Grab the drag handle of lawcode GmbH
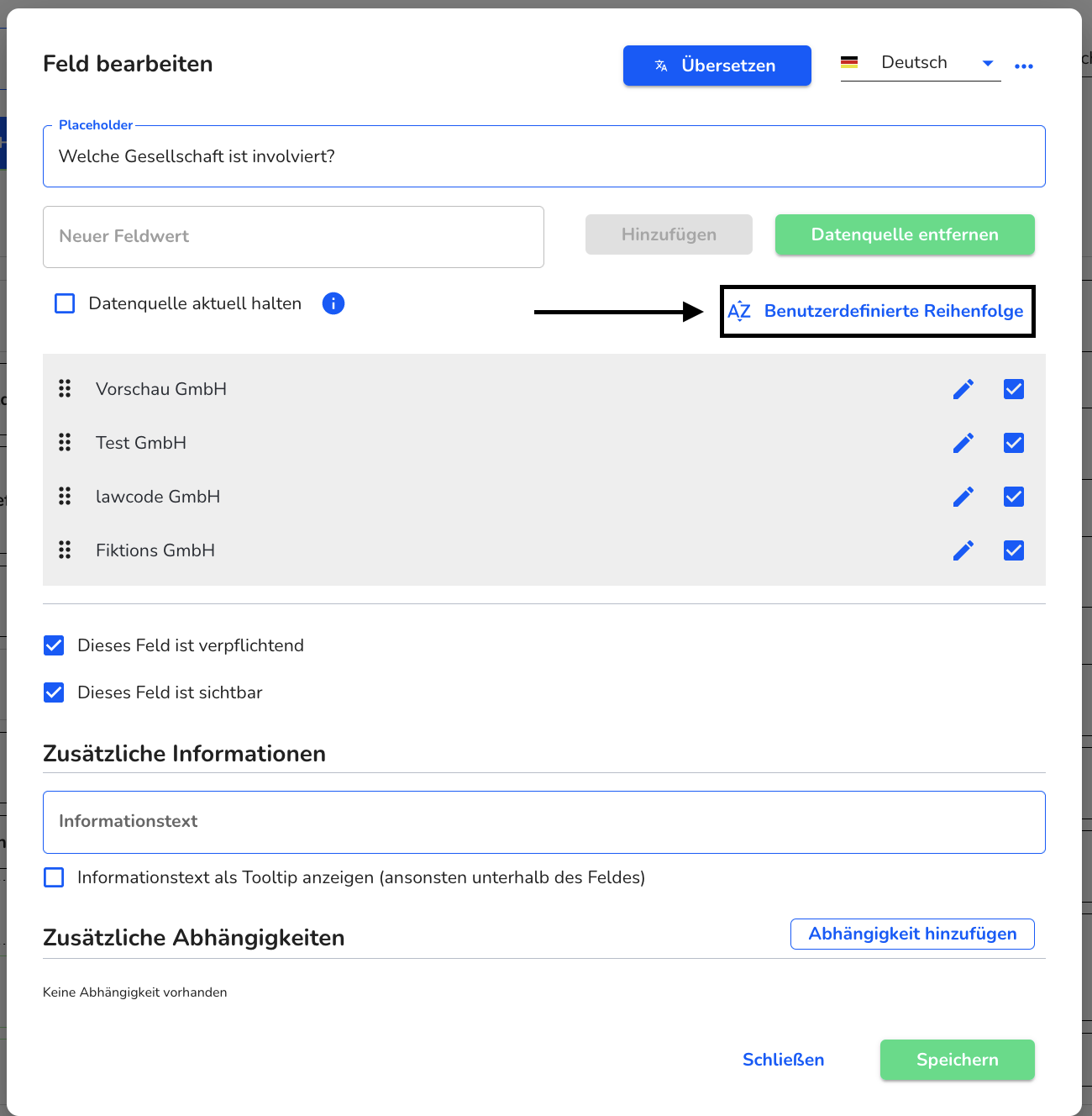The image size is (1092, 1116). (65, 496)
